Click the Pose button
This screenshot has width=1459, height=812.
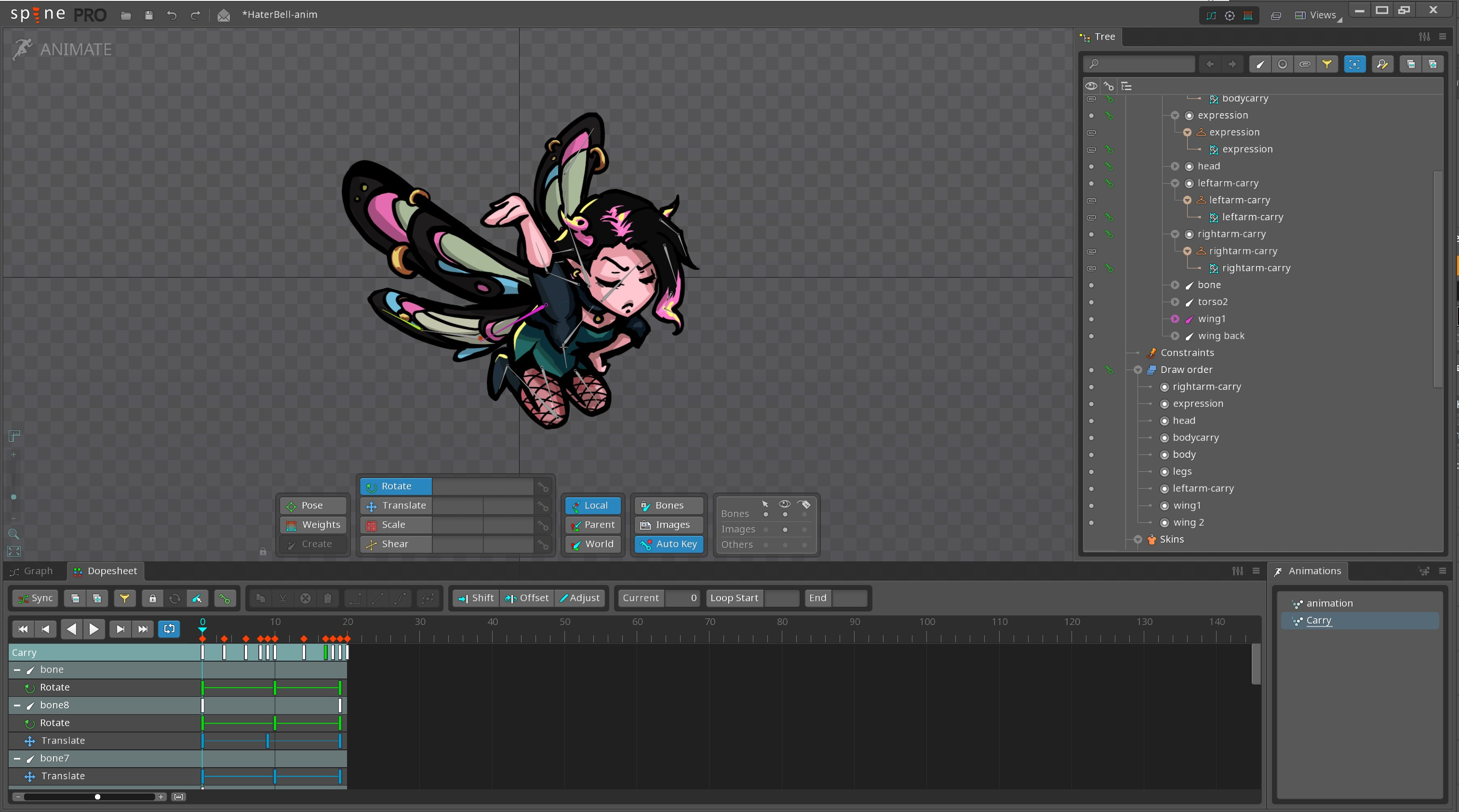pyautogui.click(x=313, y=505)
